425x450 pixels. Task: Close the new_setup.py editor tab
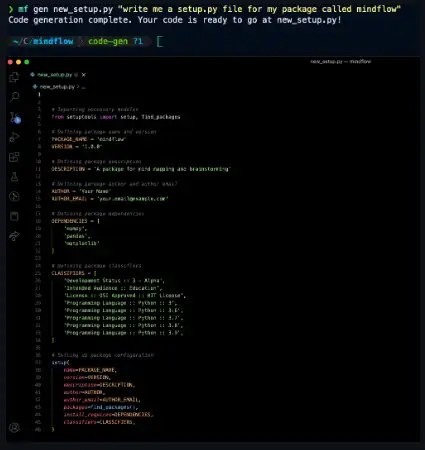[84, 75]
